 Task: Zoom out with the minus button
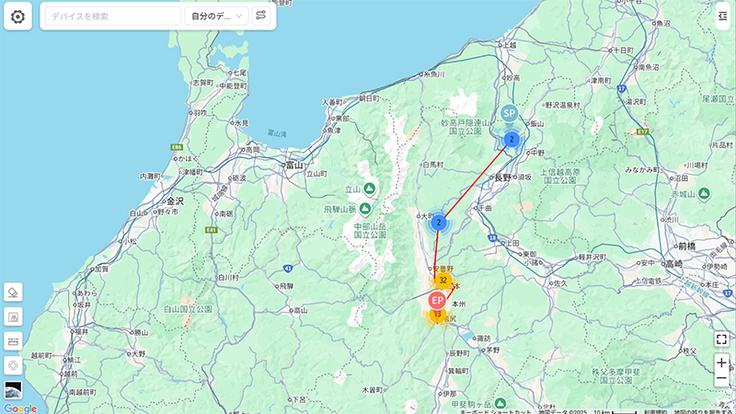pyautogui.click(x=721, y=378)
